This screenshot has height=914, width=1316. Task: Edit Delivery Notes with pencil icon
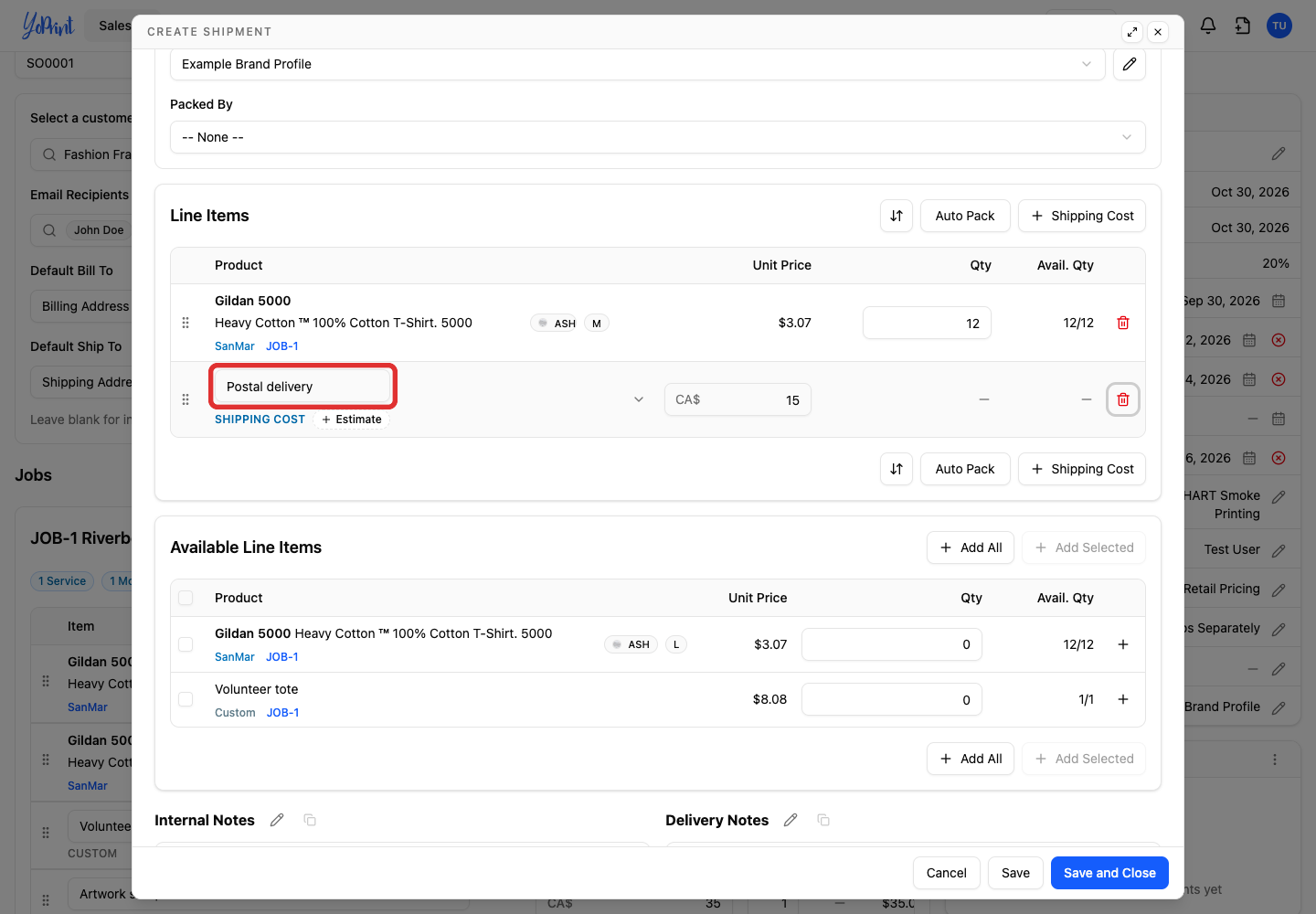[x=791, y=820]
